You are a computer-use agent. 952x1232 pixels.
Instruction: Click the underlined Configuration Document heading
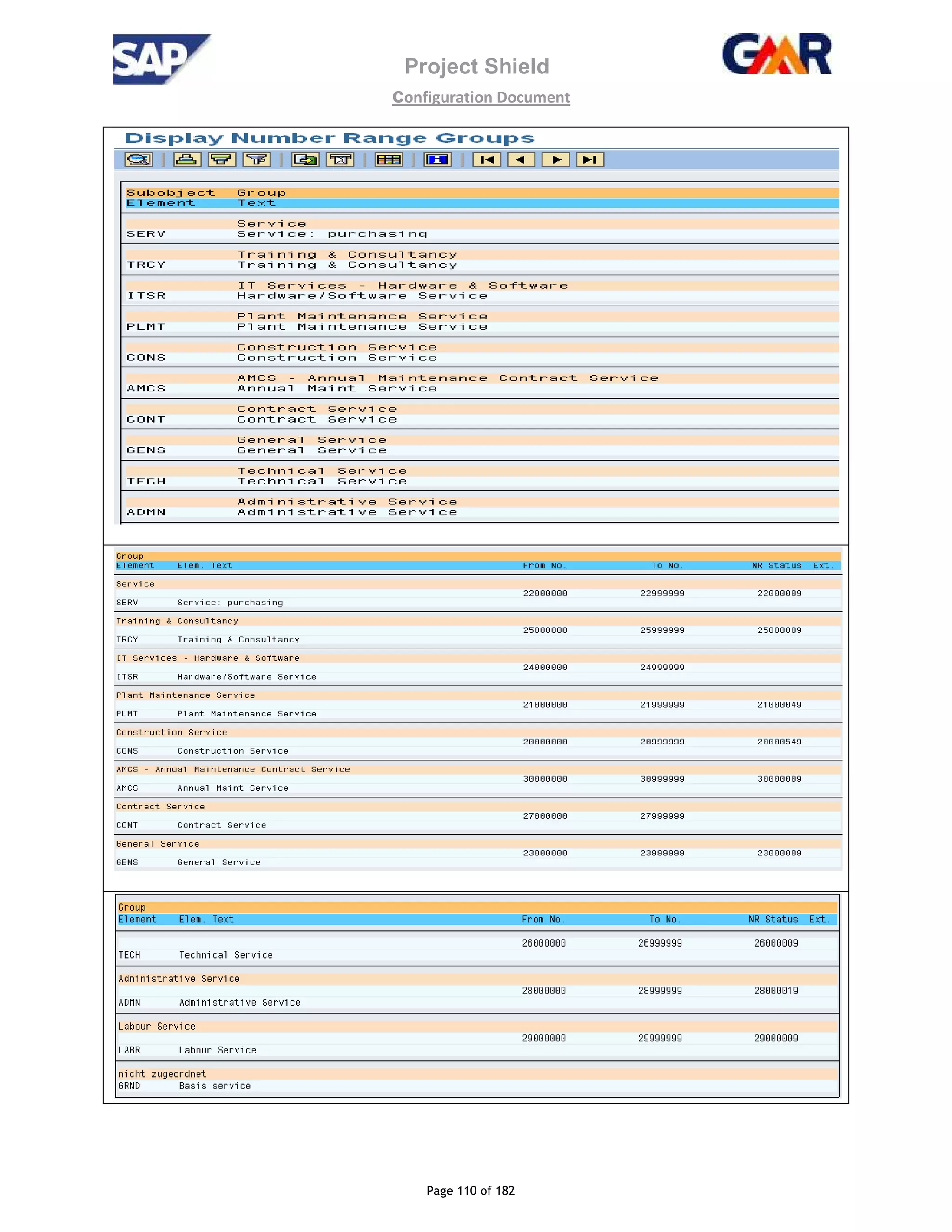click(481, 97)
